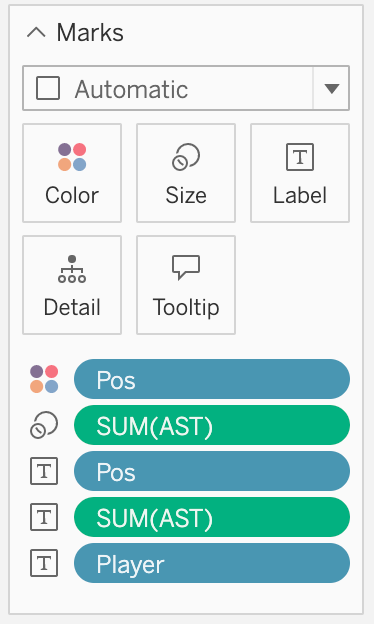Click the Color card's four-dot icon
Image resolution: width=374 pixels, height=624 pixels.
[x=72, y=157]
